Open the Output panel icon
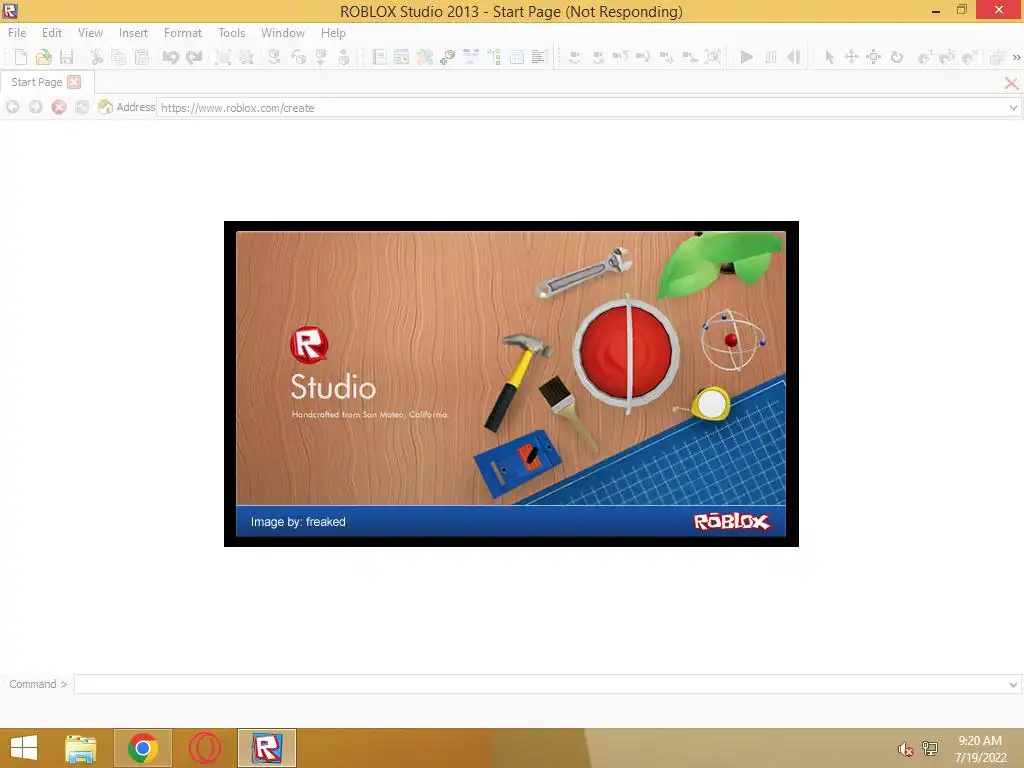This screenshot has width=1024, height=768. coord(539,57)
